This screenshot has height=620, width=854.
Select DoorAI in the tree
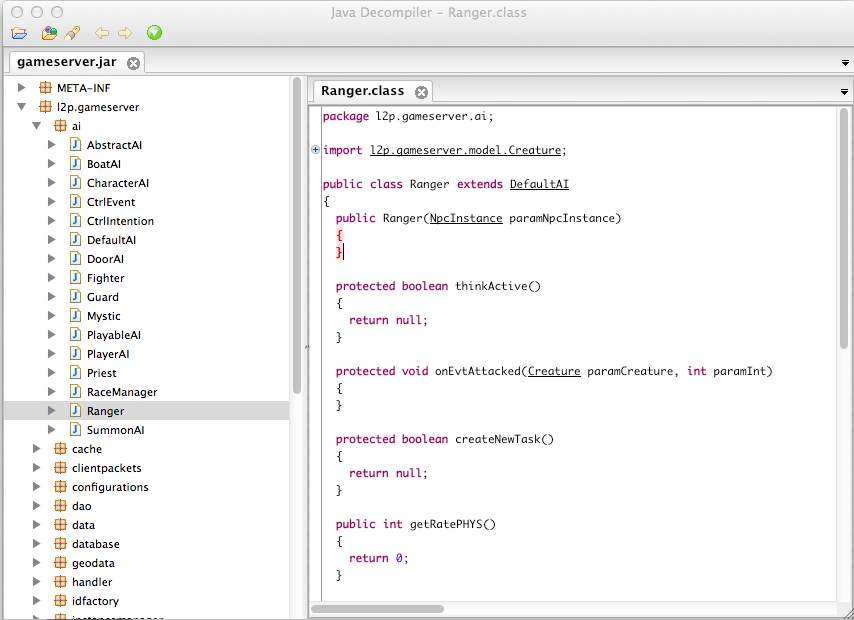(x=105, y=259)
